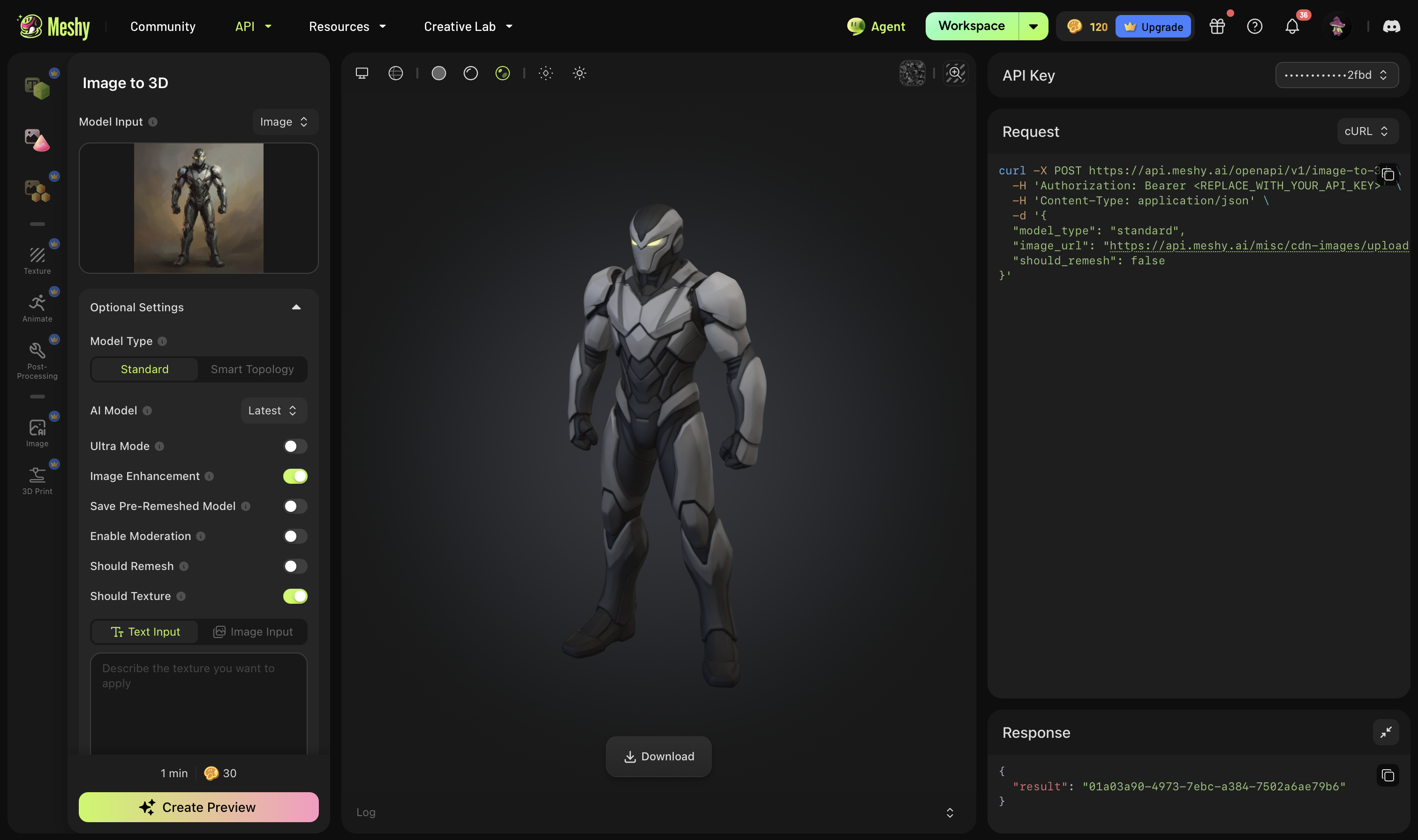Open the Text to 3D sidebar icon
Viewport: 1418px width, 840px height.
click(x=37, y=88)
